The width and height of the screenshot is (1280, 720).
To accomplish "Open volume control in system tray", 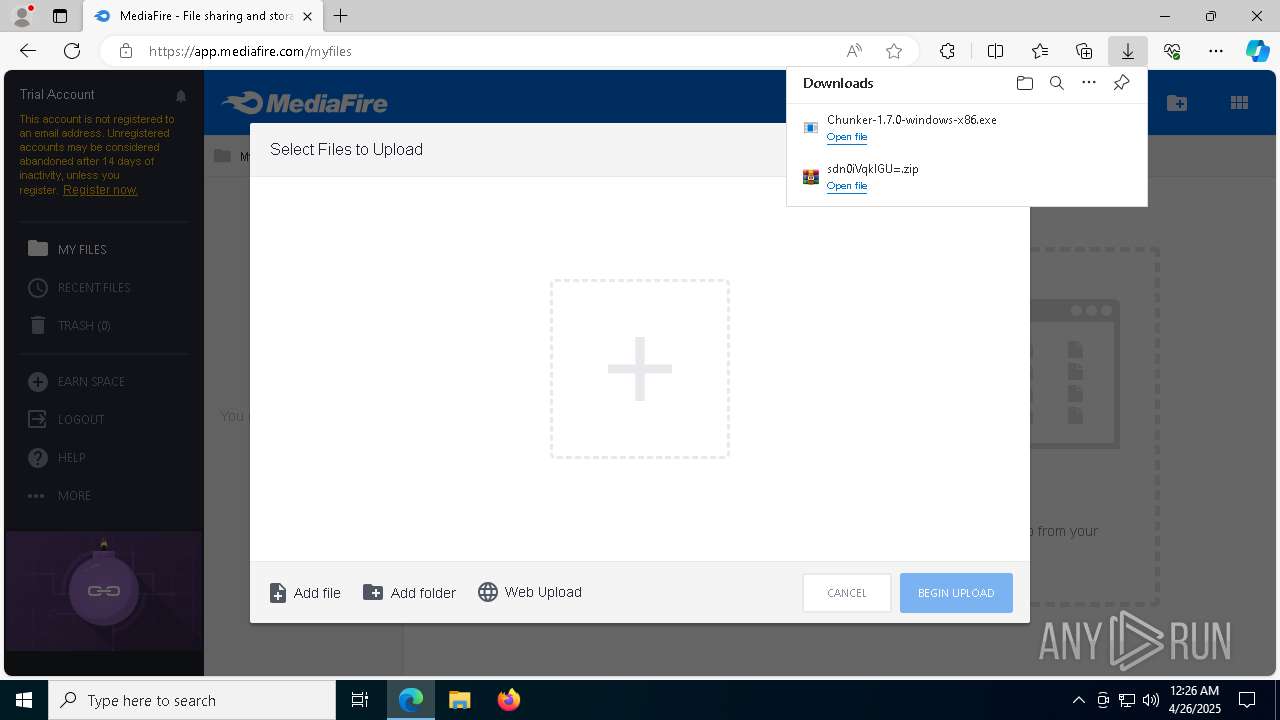I will pyautogui.click(x=1150, y=700).
